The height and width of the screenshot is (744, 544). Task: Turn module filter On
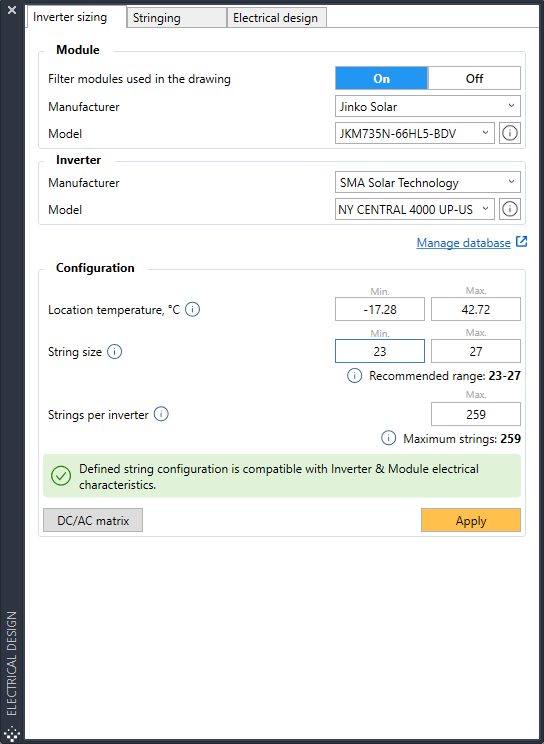(x=381, y=78)
